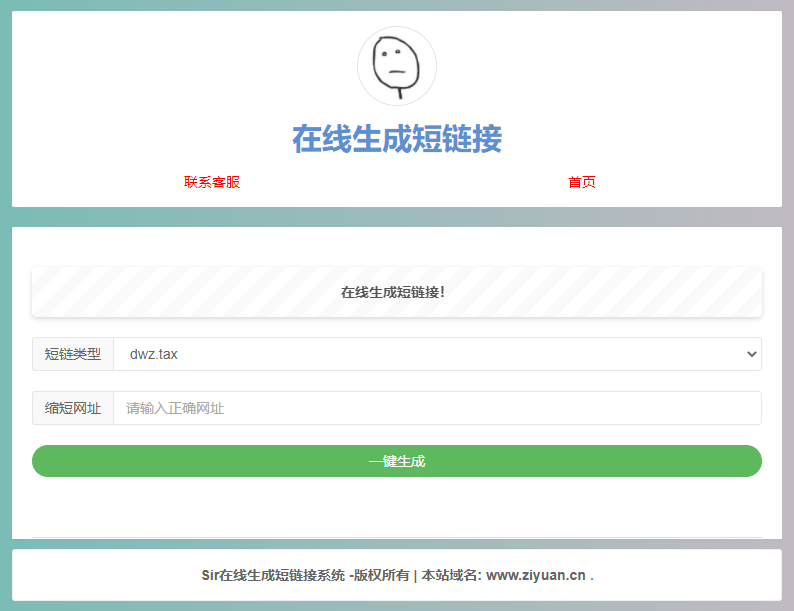Click the exclamation mark ending the notice banner
This screenshot has height=611, width=794.
click(x=442, y=292)
